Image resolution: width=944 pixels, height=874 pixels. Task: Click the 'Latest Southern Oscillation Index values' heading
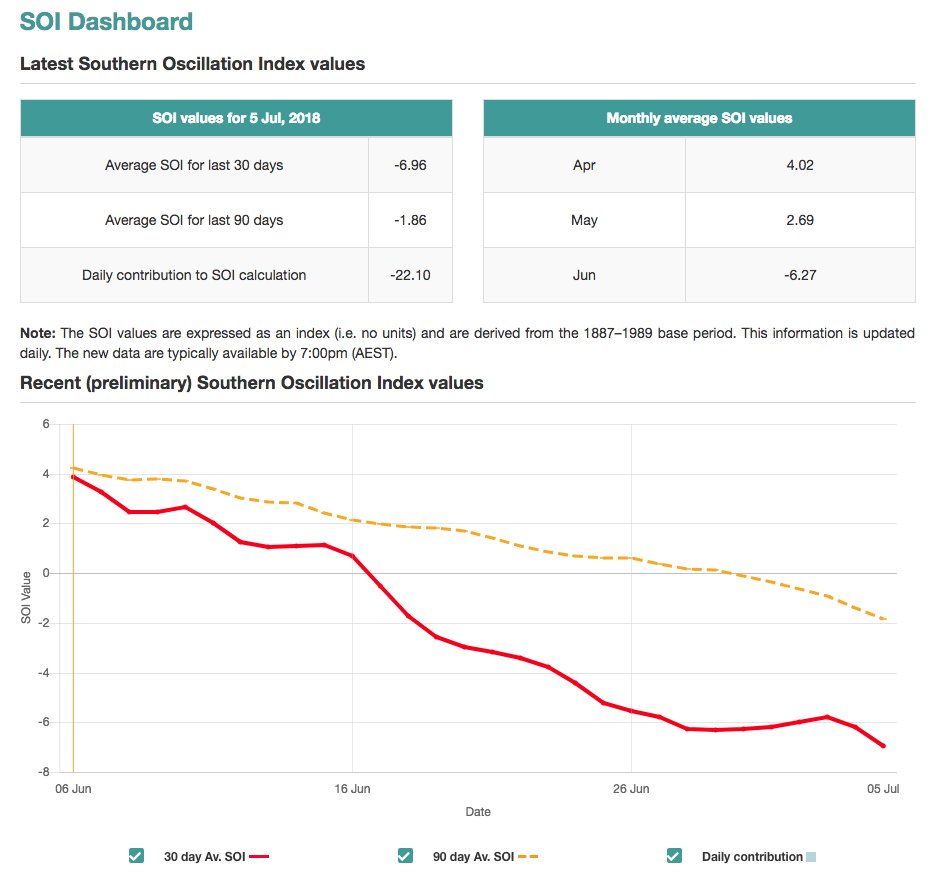[x=193, y=64]
